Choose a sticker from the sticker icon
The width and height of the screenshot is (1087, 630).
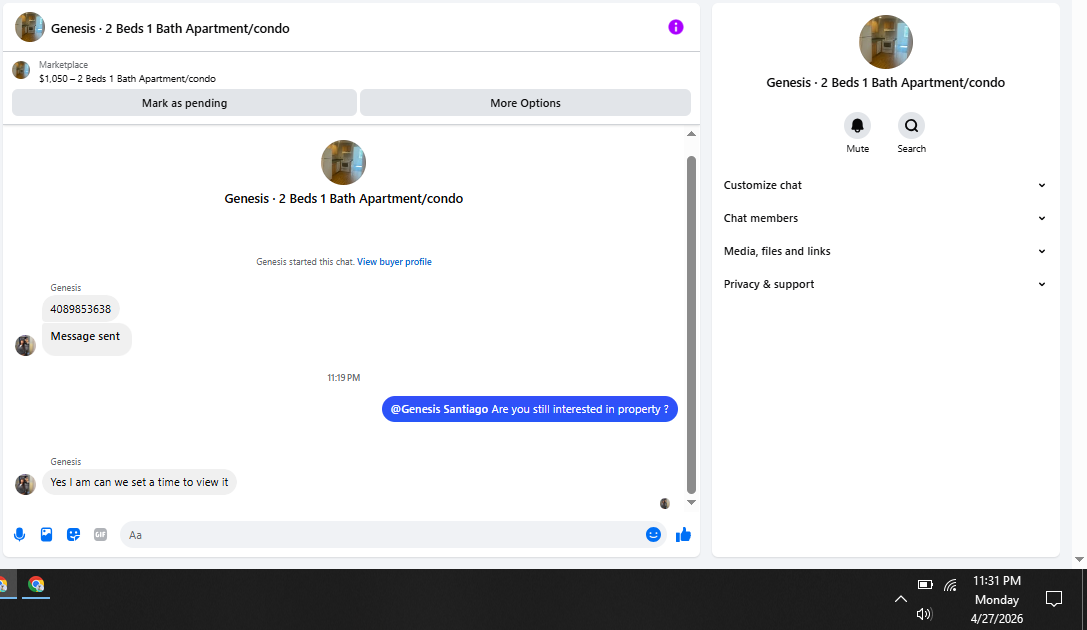click(x=73, y=534)
